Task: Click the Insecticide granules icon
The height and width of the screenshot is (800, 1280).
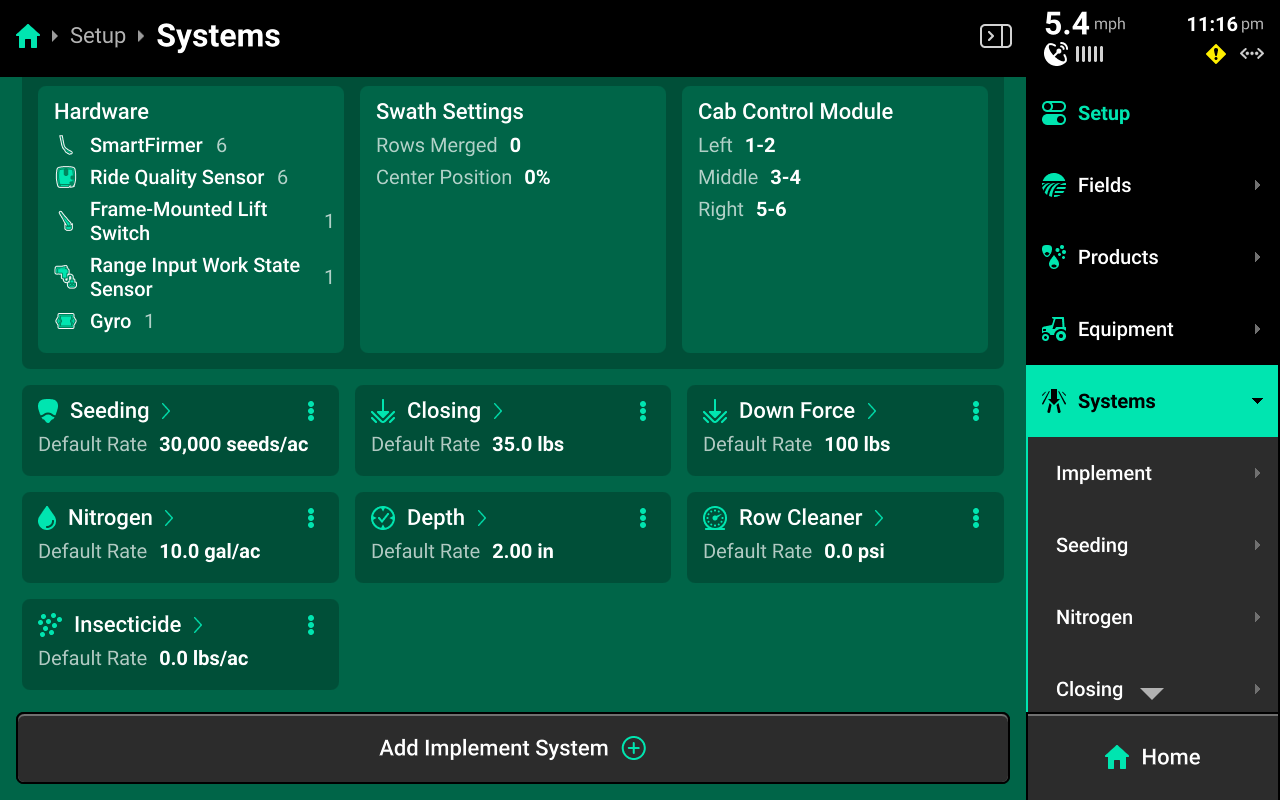Action: click(x=50, y=625)
